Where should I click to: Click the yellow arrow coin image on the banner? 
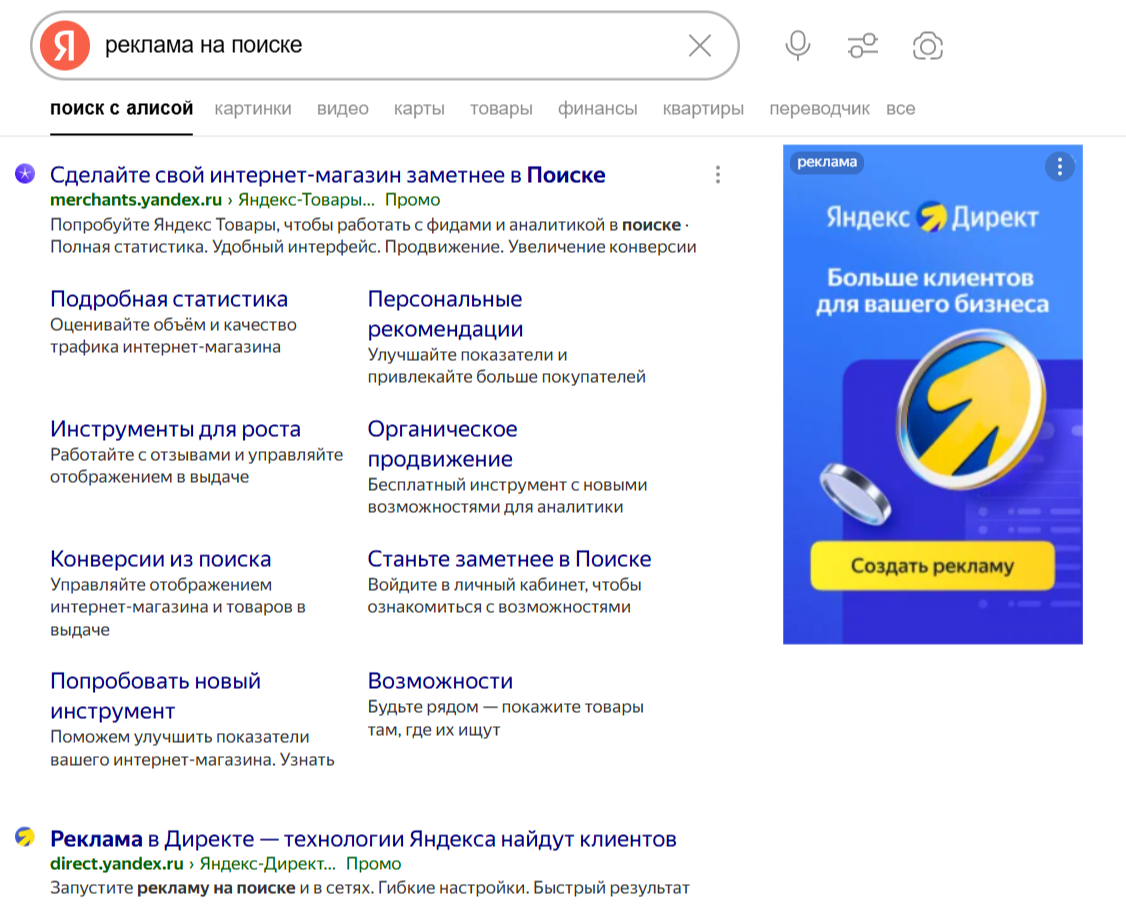pos(969,409)
